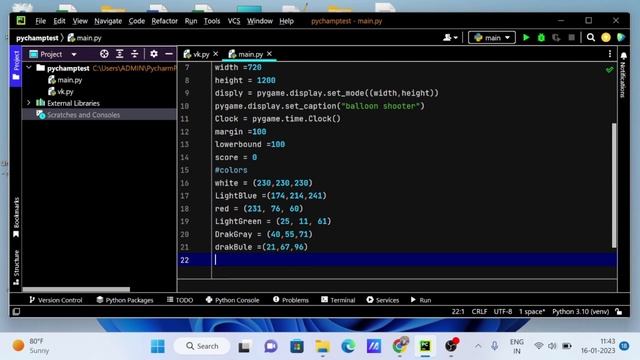Open editor tabs three-dot menu
This screenshot has width=640, height=360.
click(610, 54)
